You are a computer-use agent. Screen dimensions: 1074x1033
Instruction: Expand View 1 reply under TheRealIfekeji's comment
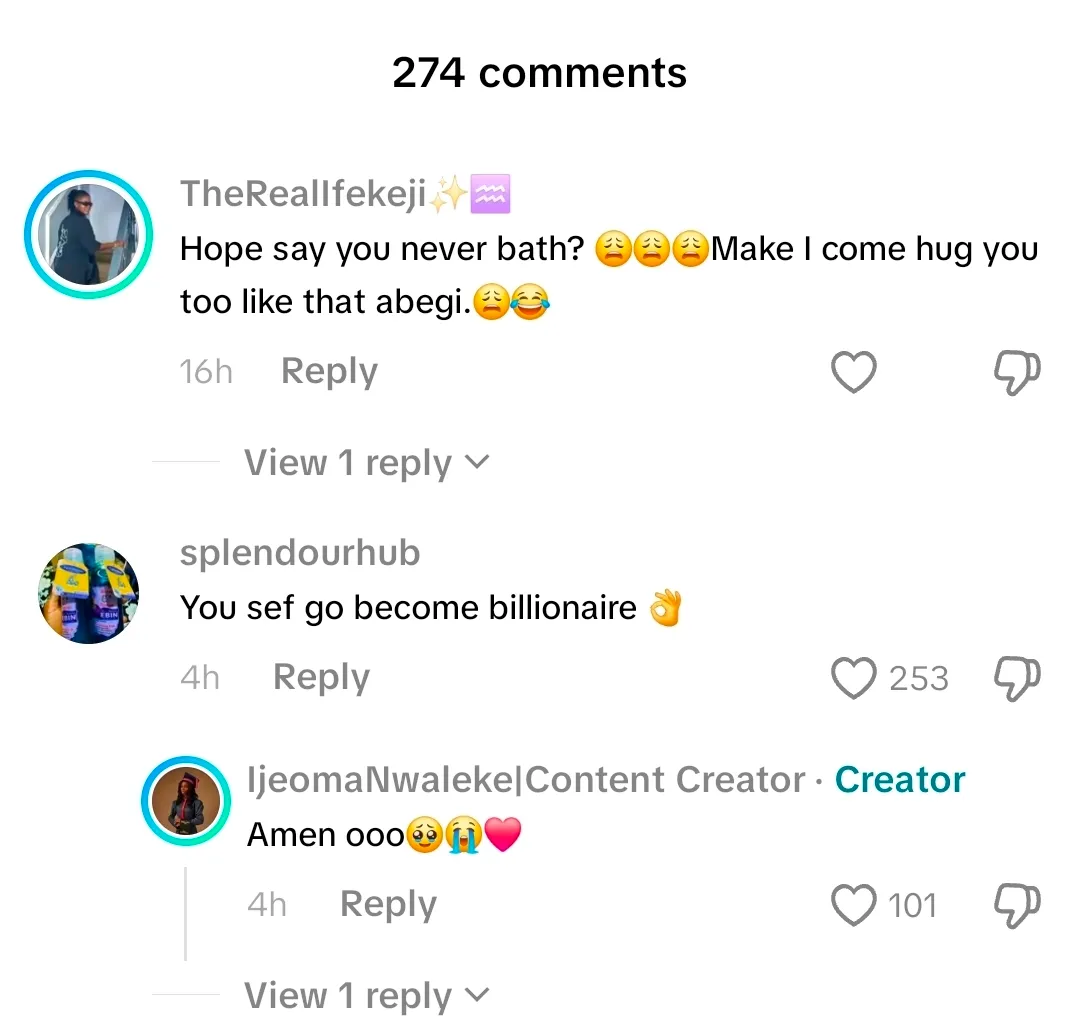(x=366, y=463)
